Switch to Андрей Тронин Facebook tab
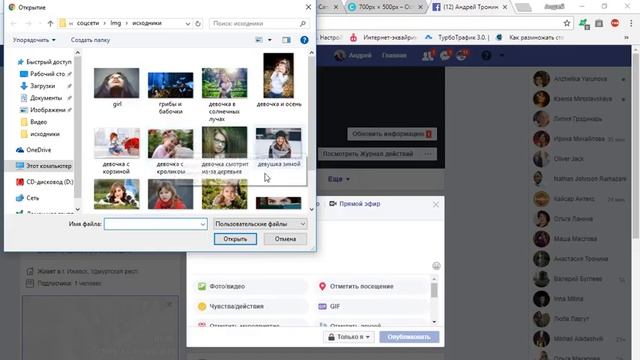Viewport: 640px width, 360px height. [x=469, y=7]
